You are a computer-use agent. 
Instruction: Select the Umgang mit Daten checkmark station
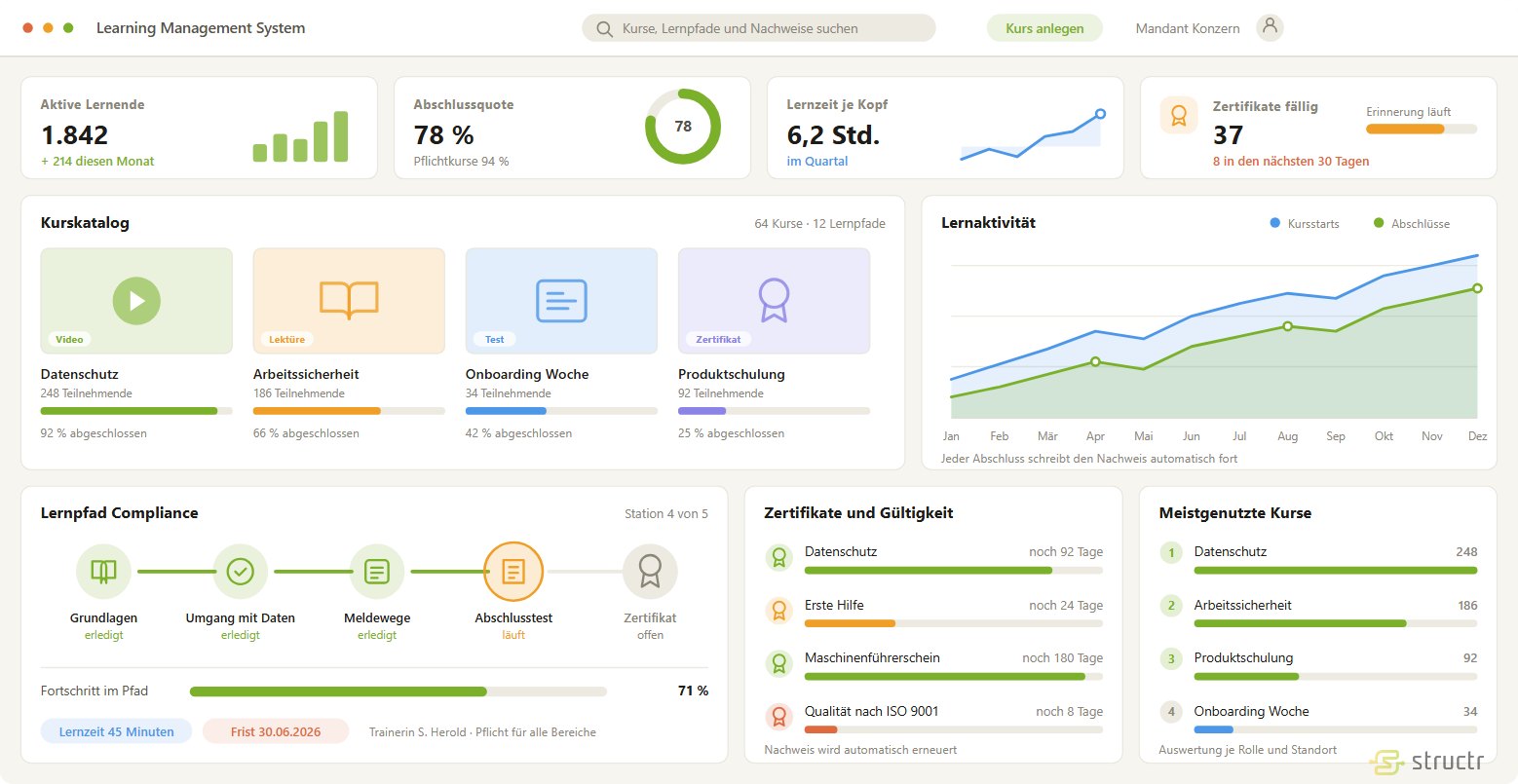pos(241,572)
